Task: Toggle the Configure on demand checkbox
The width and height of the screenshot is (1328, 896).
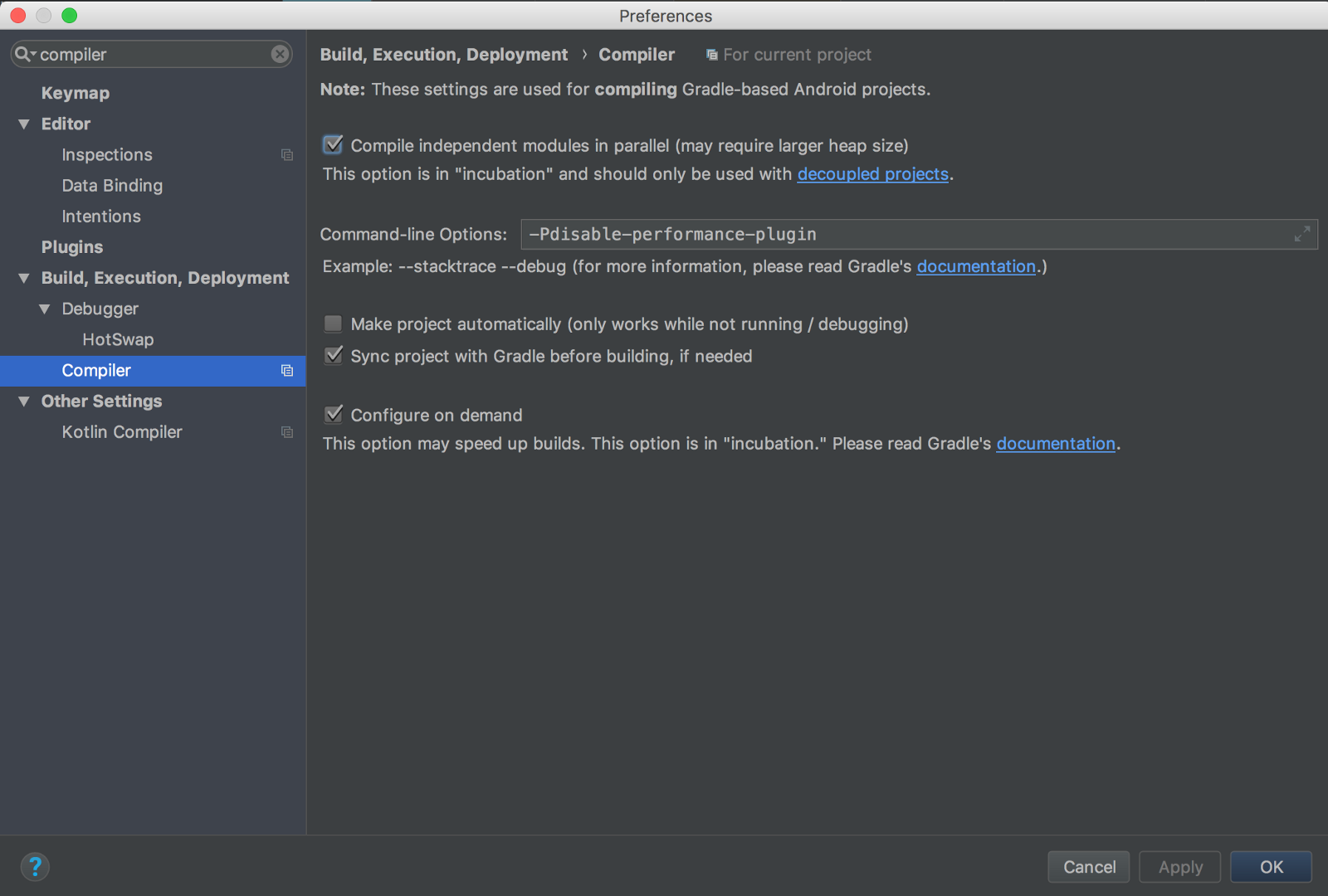Action: [x=333, y=415]
